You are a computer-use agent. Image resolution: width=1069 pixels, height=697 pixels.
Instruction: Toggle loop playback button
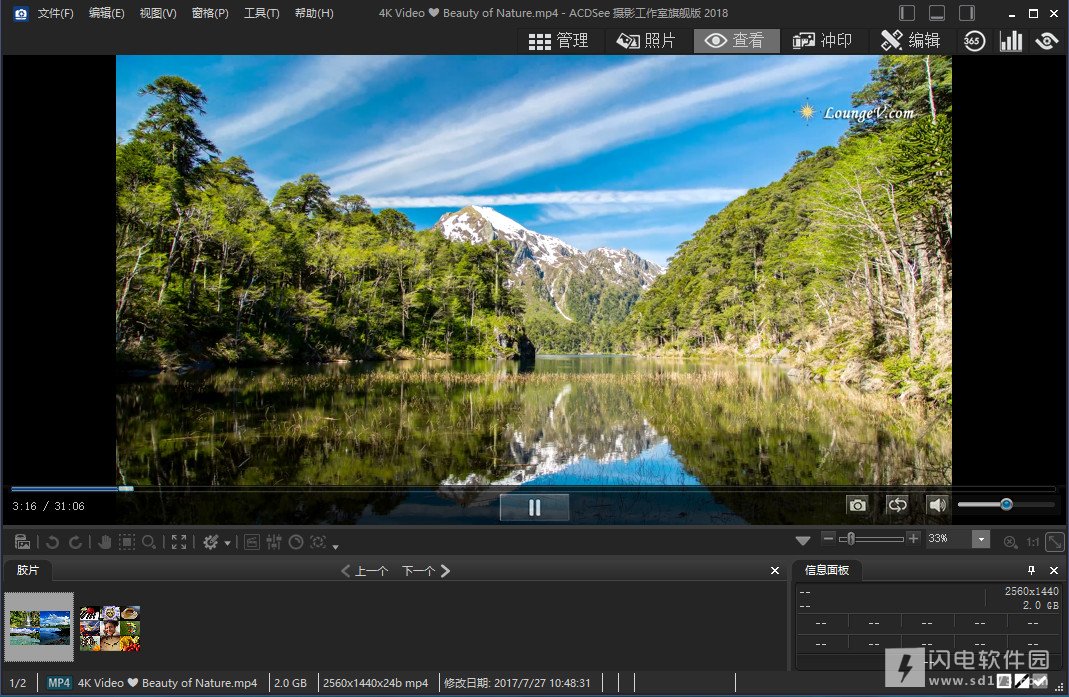(897, 505)
